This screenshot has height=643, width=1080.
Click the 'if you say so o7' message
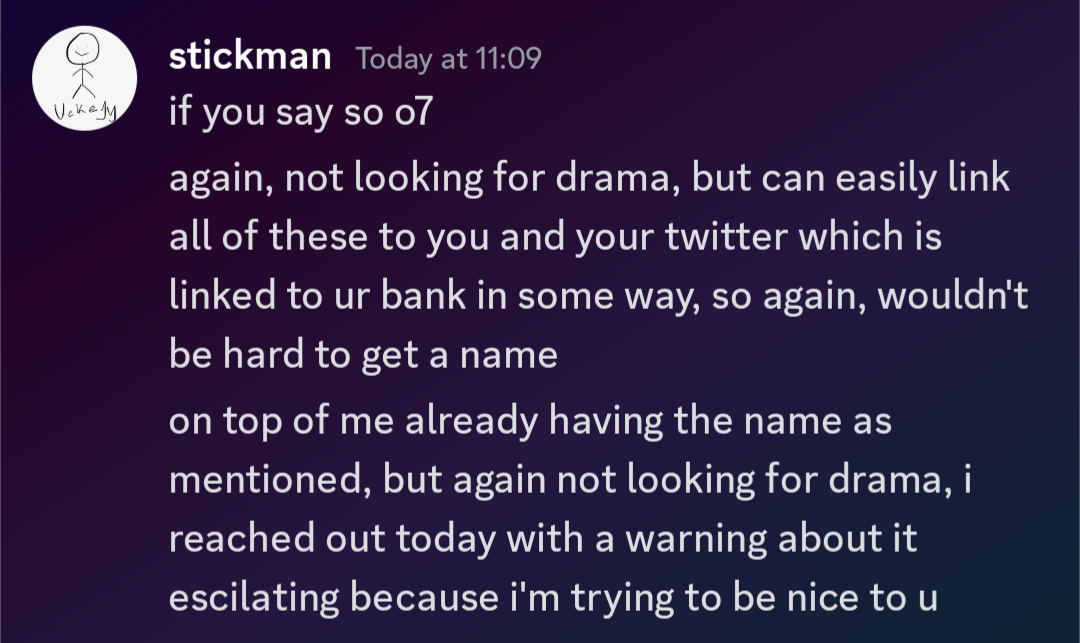tap(299, 113)
